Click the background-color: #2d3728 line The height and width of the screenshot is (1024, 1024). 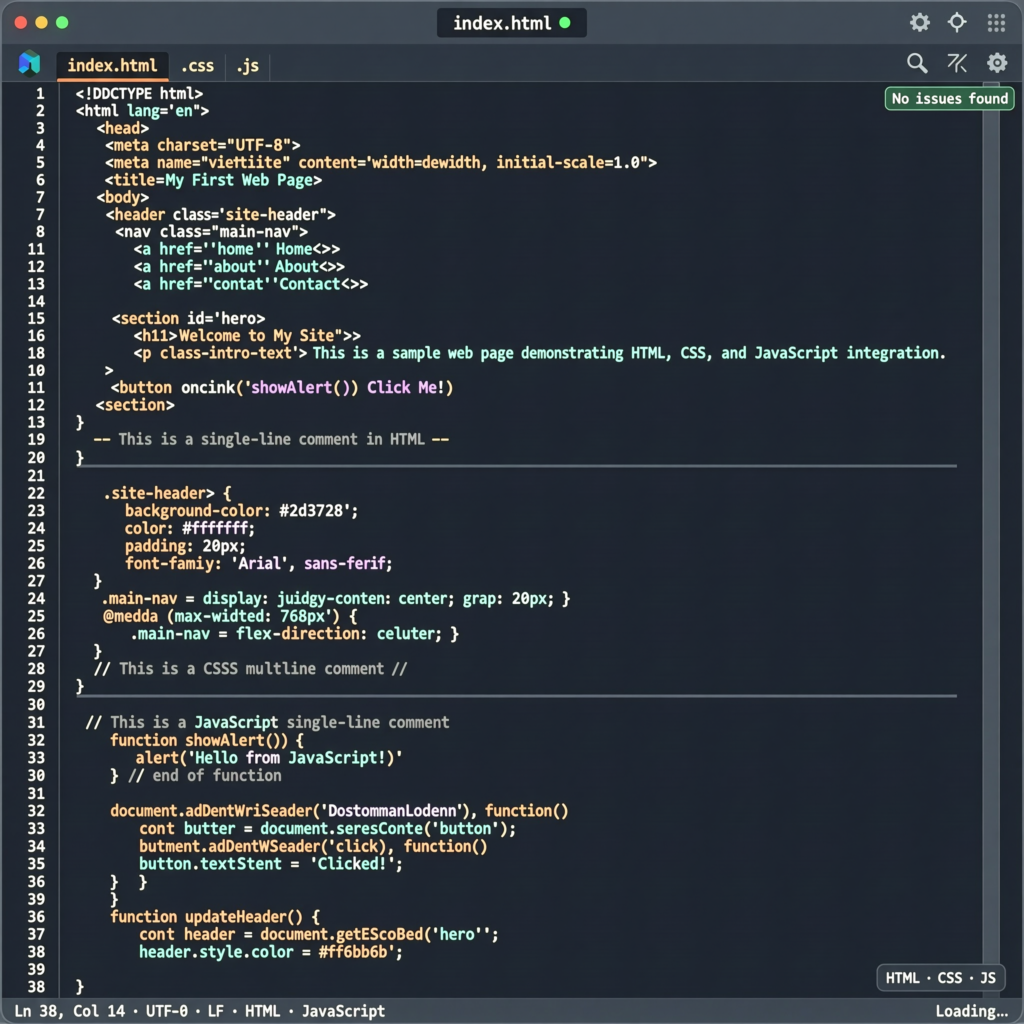coord(242,511)
